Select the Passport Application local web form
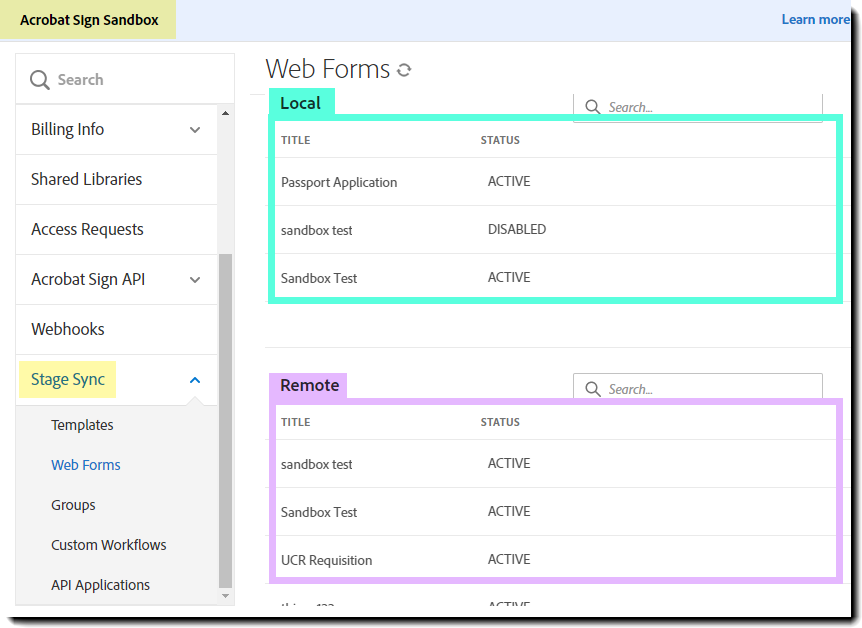Viewport: 862px width, 628px height. pyautogui.click(x=339, y=182)
